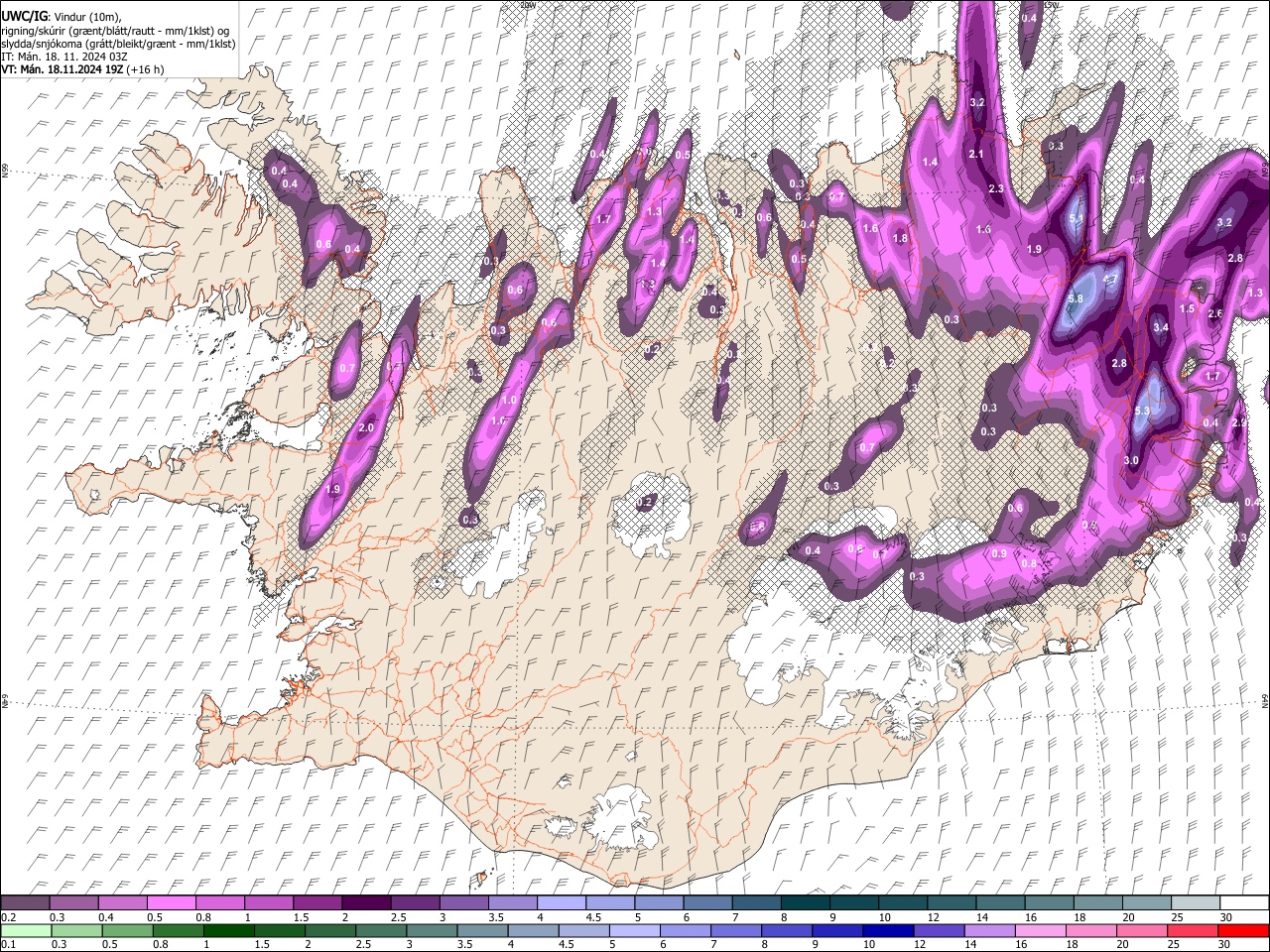Click the 'rigning/skúrir' legend description line
The height and width of the screenshot is (952, 1270).
coord(115,31)
